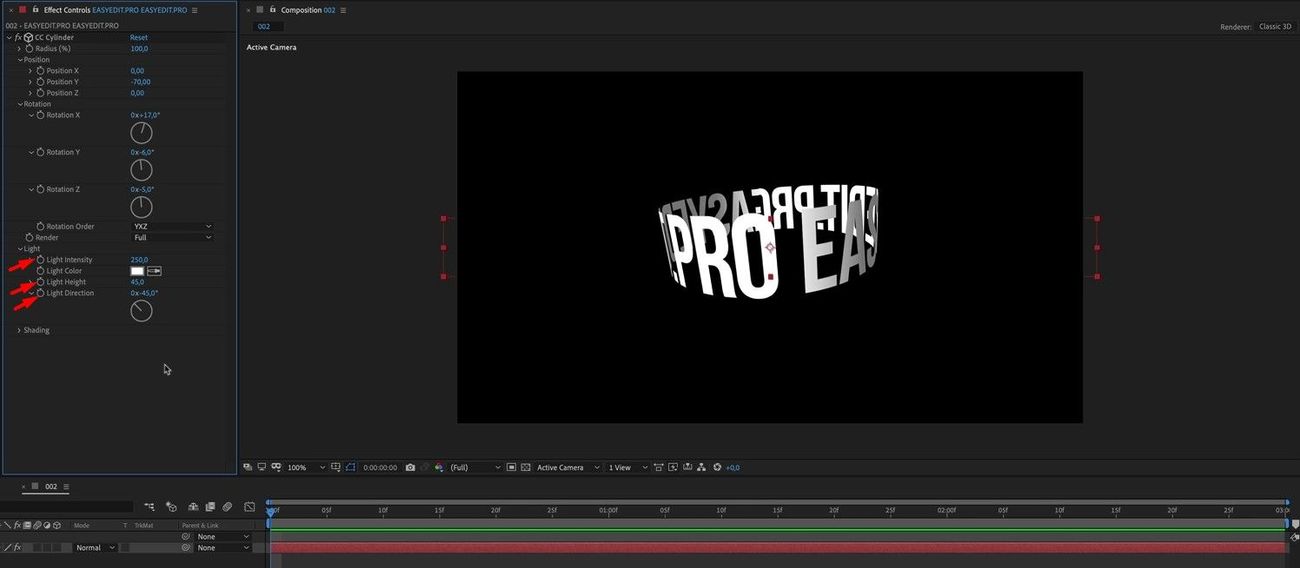Click Reset for CC Cylinder effect

point(139,38)
